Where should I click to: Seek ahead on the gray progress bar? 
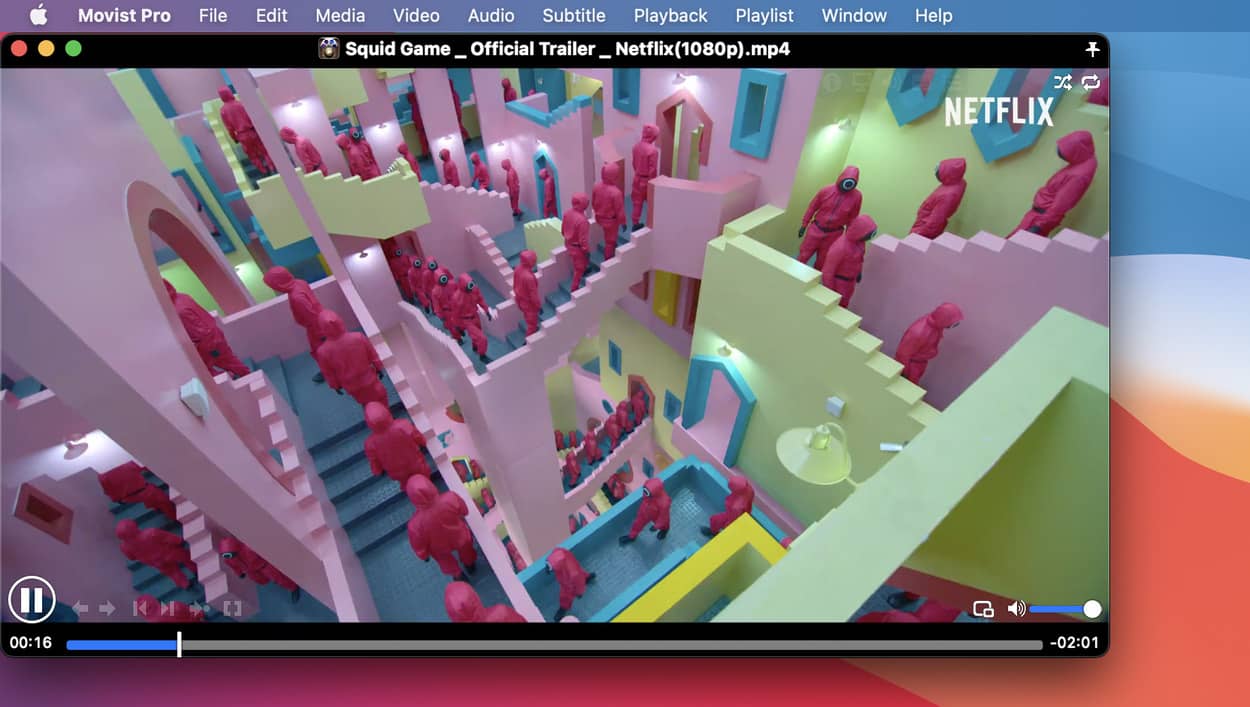pos(611,645)
